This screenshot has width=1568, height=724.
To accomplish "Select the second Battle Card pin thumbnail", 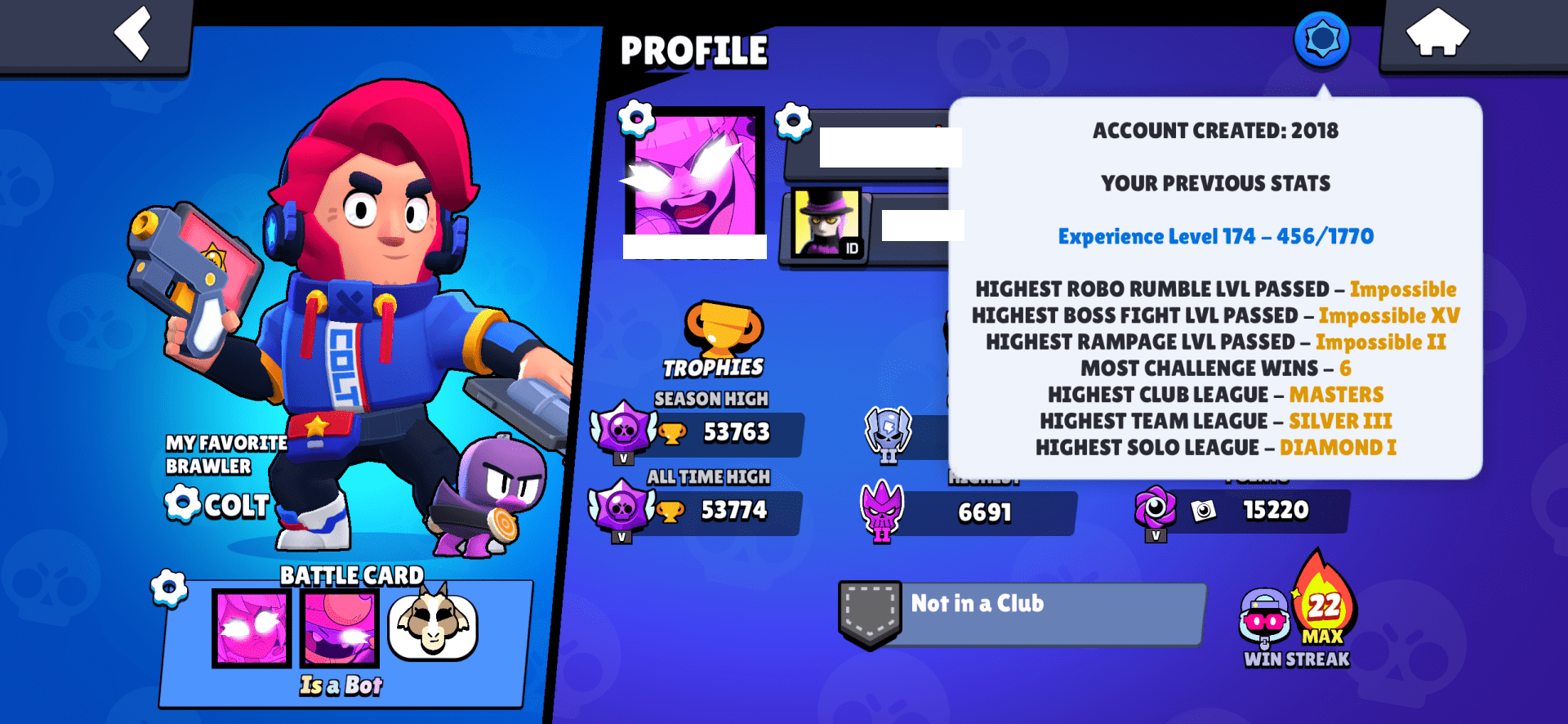I will coord(340,627).
